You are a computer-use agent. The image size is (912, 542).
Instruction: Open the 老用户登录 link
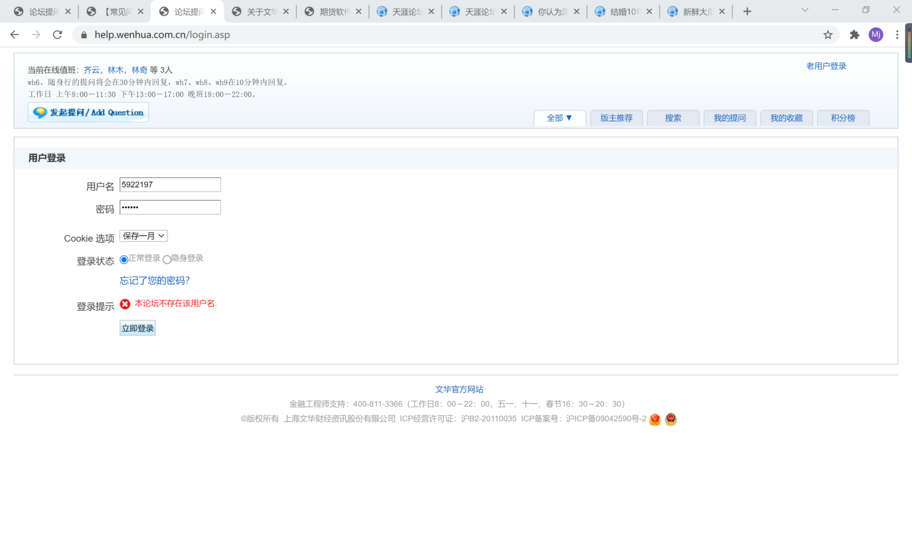[826, 66]
